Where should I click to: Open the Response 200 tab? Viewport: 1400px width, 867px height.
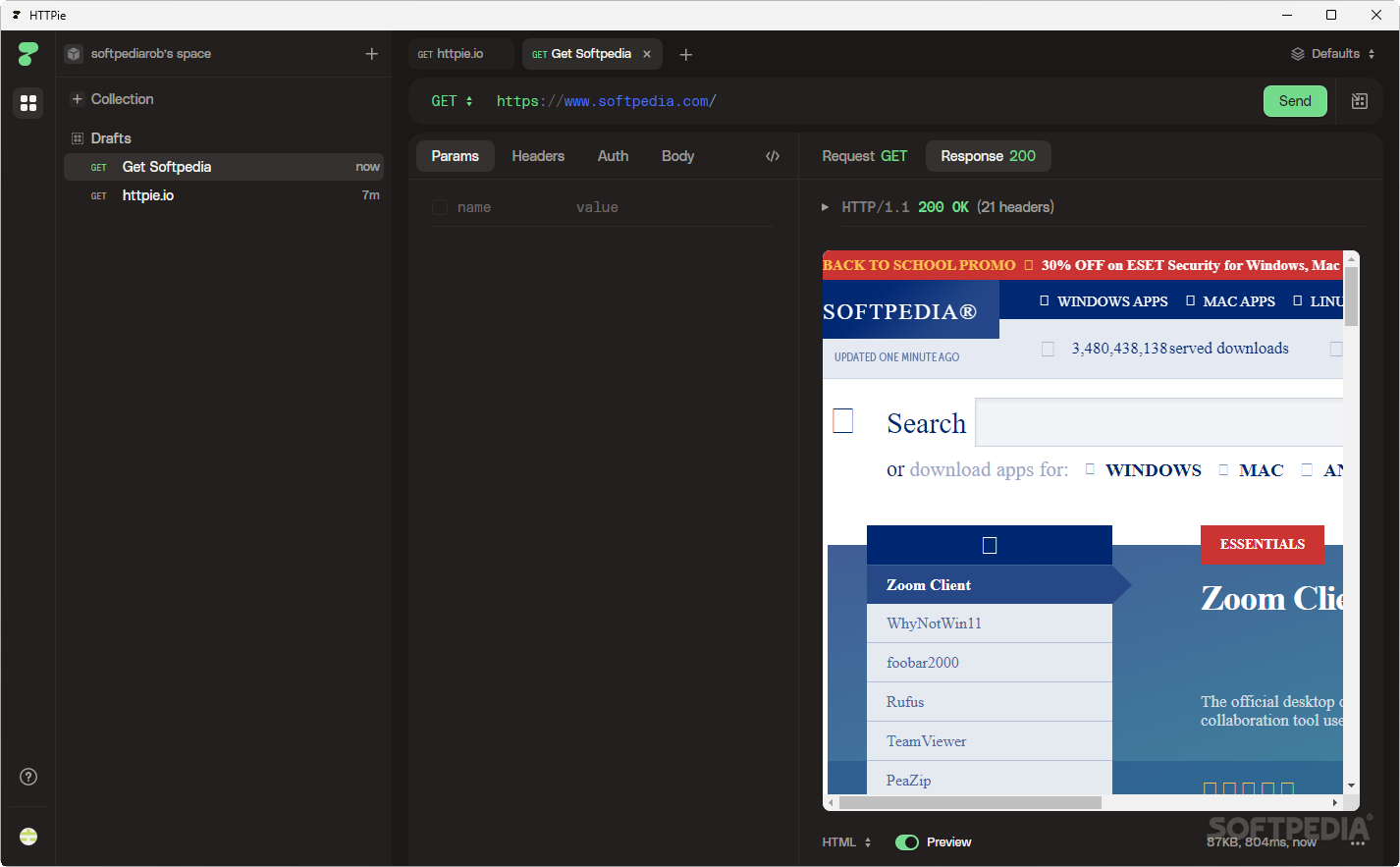pyautogui.click(x=989, y=156)
